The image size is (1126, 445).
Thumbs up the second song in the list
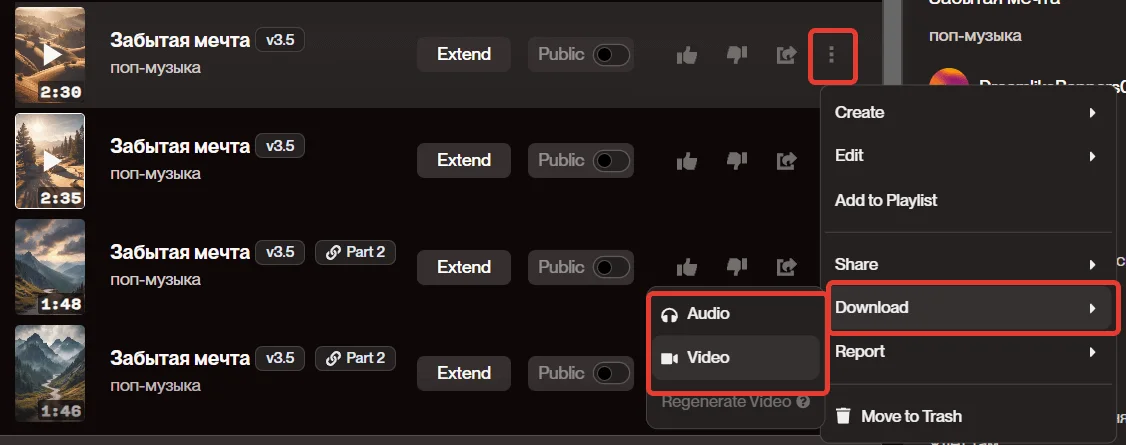coord(687,161)
